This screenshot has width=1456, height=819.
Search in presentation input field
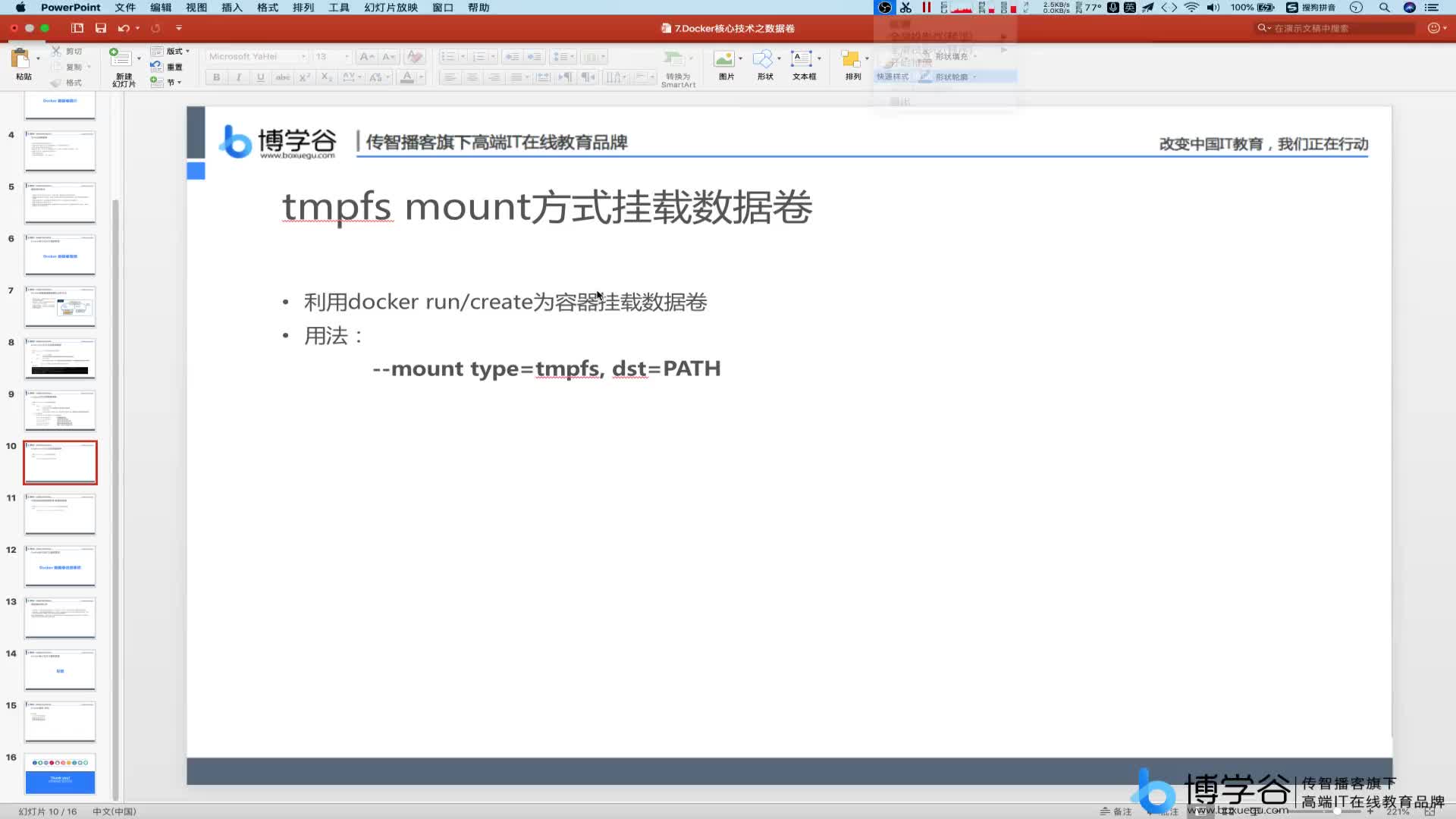1336,28
